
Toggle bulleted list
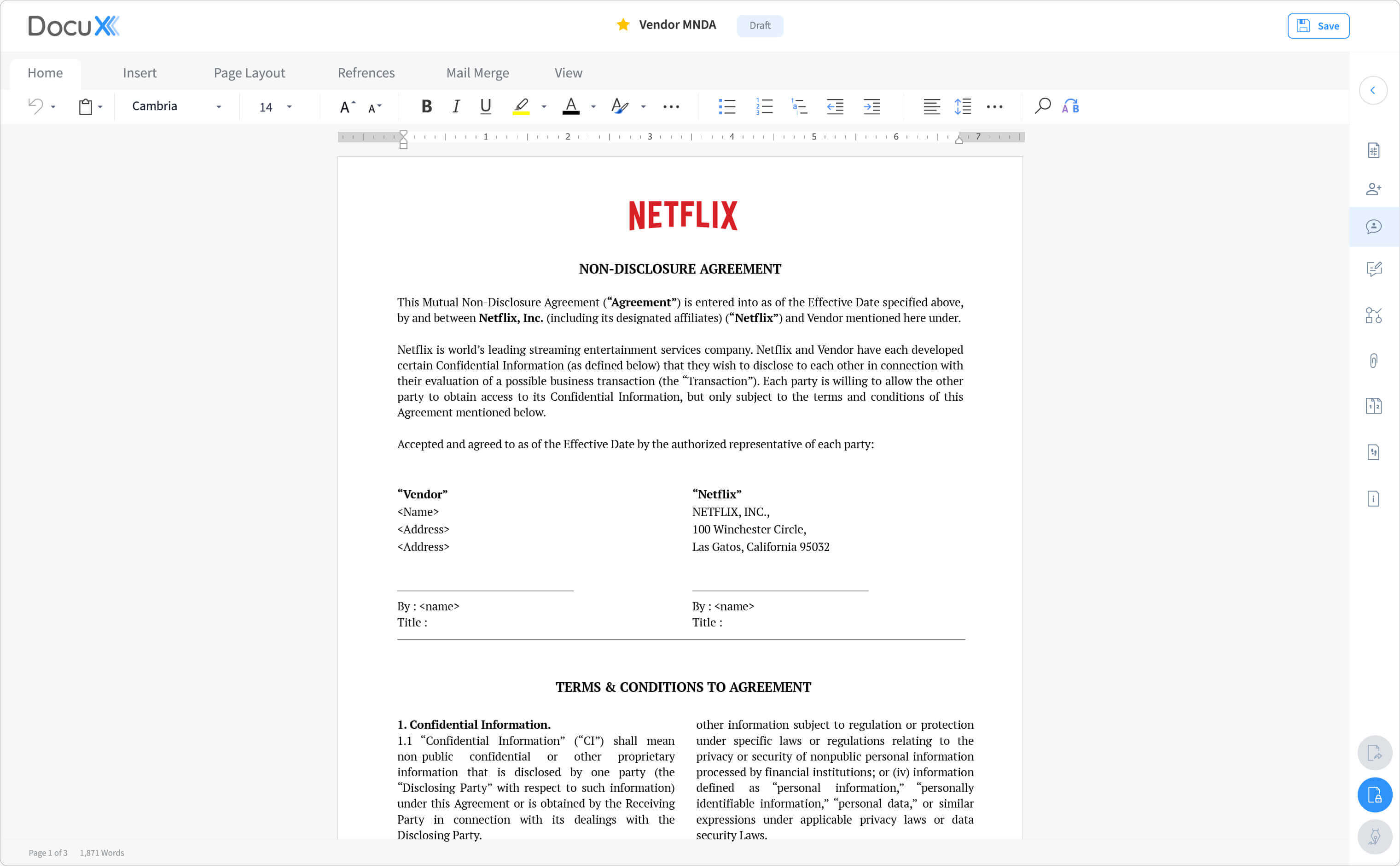(727, 106)
